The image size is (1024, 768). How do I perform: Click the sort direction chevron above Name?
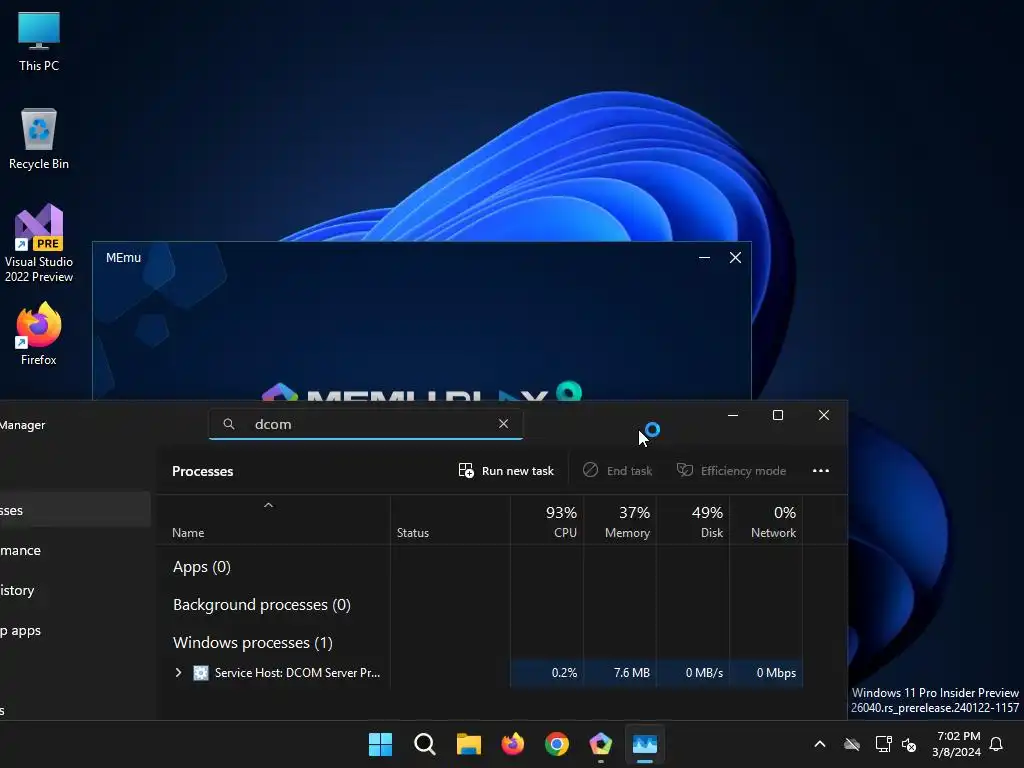(x=268, y=505)
